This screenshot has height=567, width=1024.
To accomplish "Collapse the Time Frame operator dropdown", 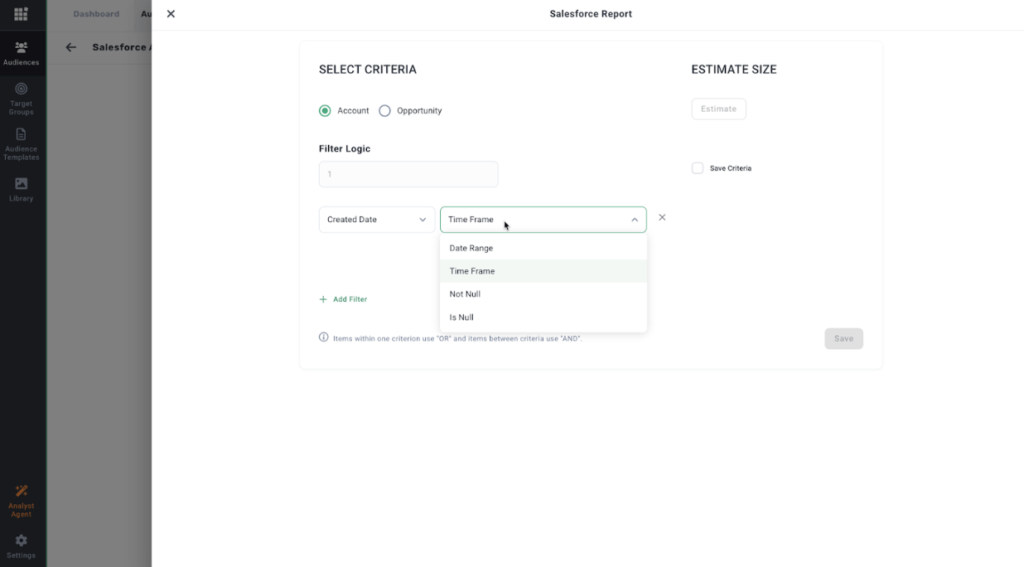I will tap(543, 219).
